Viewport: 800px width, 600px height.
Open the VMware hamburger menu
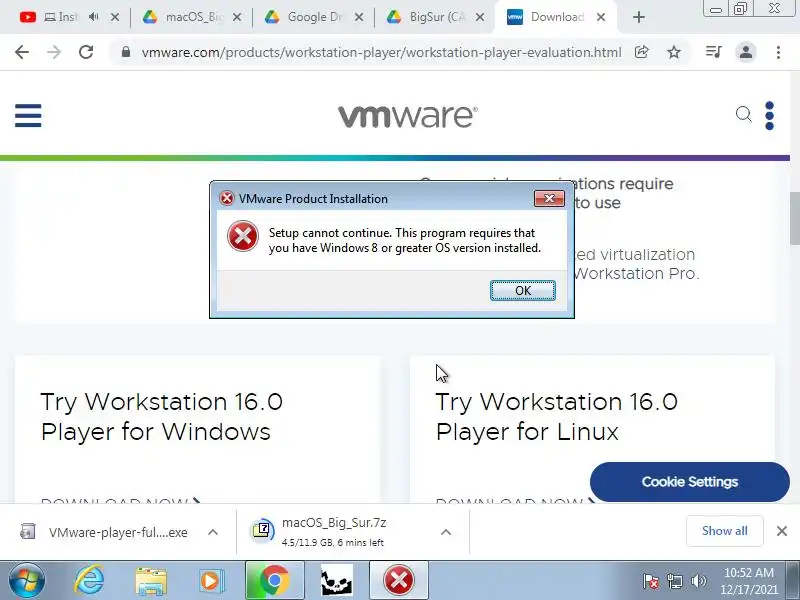28,116
